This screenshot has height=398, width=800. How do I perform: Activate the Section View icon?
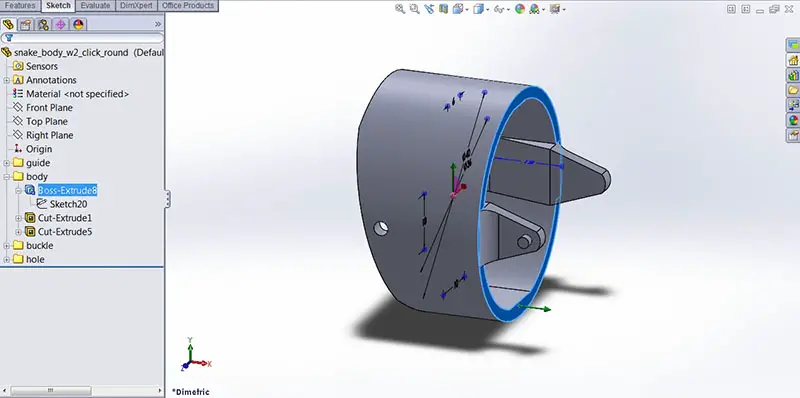point(443,9)
